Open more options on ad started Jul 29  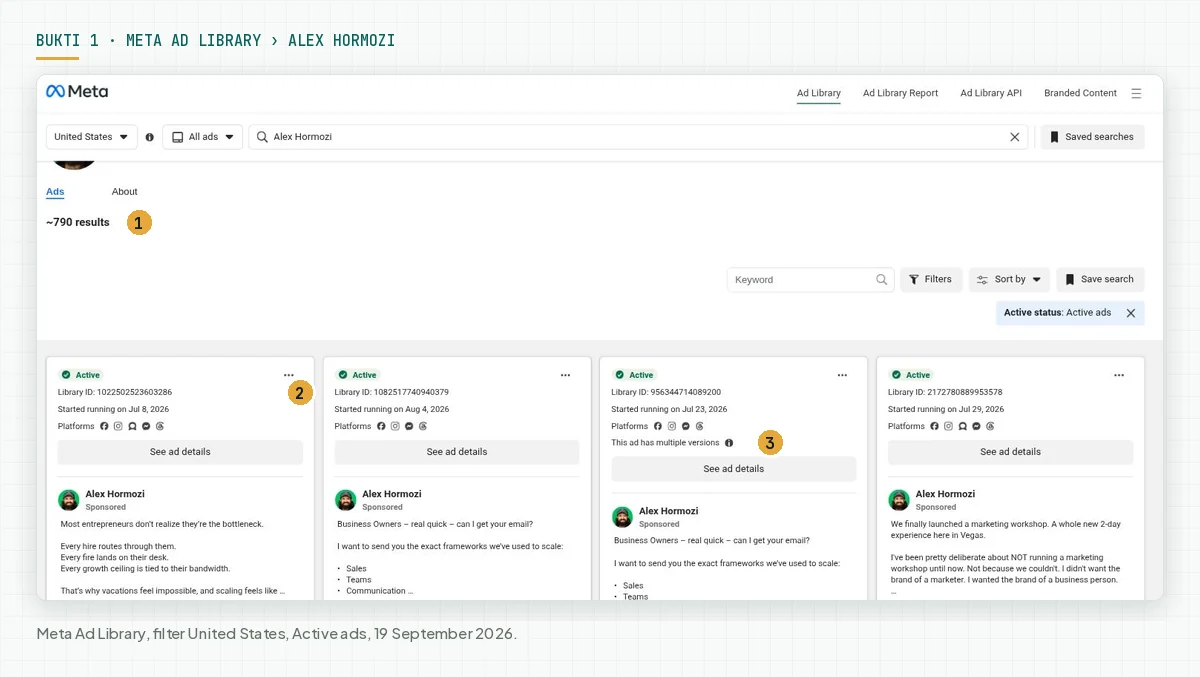1119,375
